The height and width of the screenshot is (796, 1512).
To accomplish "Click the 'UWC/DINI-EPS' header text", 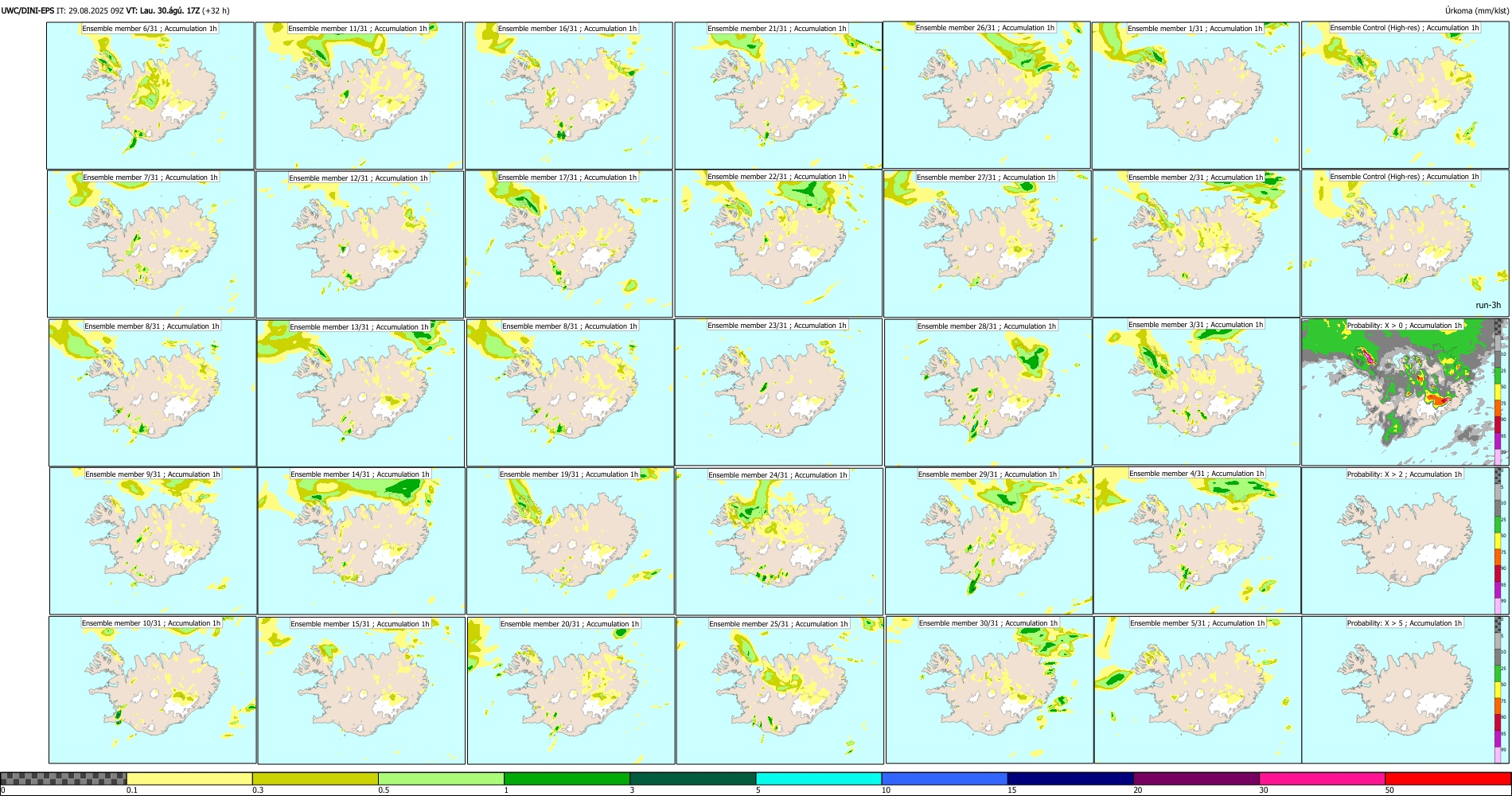I will pos(27,11).
